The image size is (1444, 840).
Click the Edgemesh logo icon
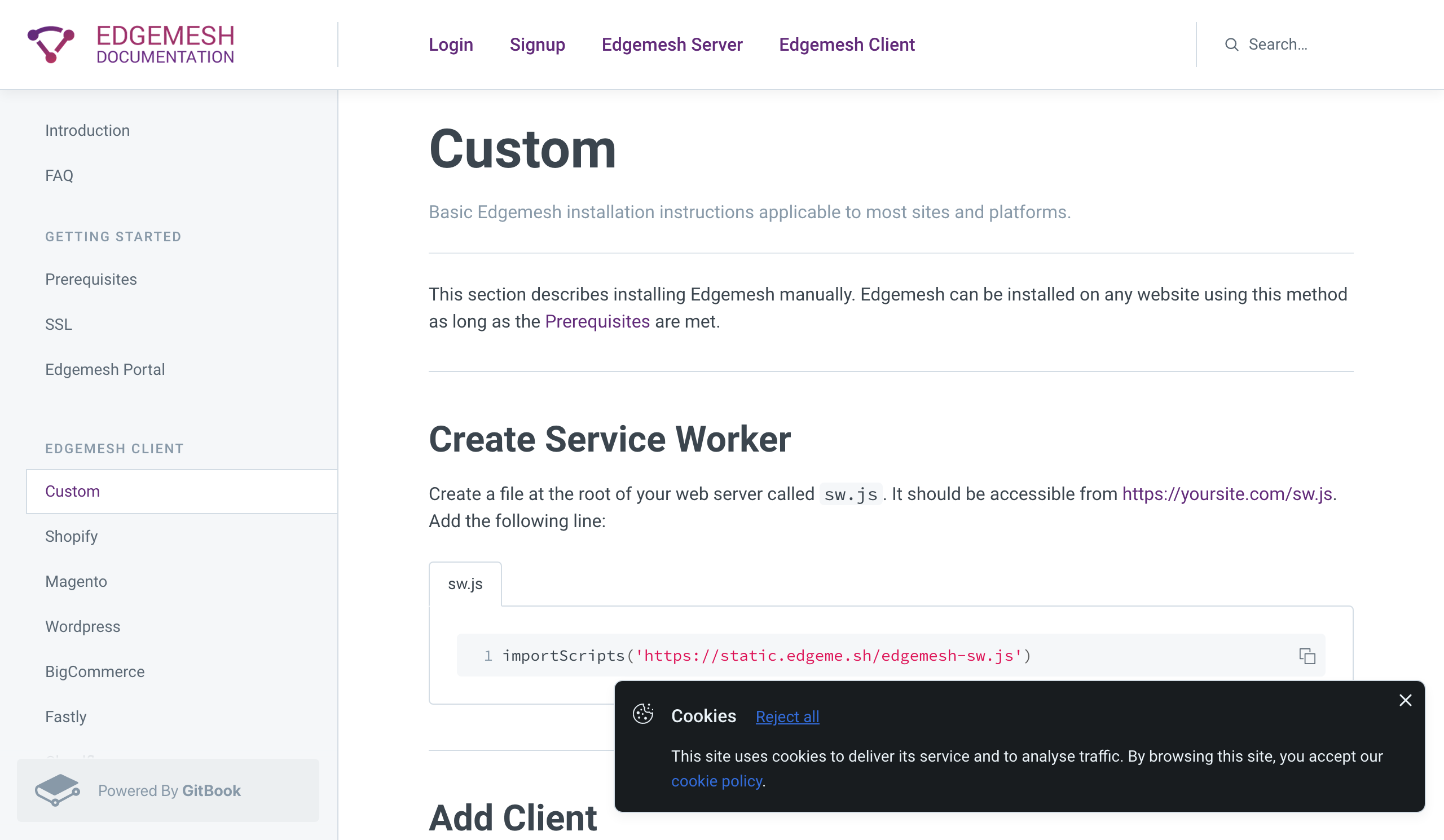tap(51, 44)
